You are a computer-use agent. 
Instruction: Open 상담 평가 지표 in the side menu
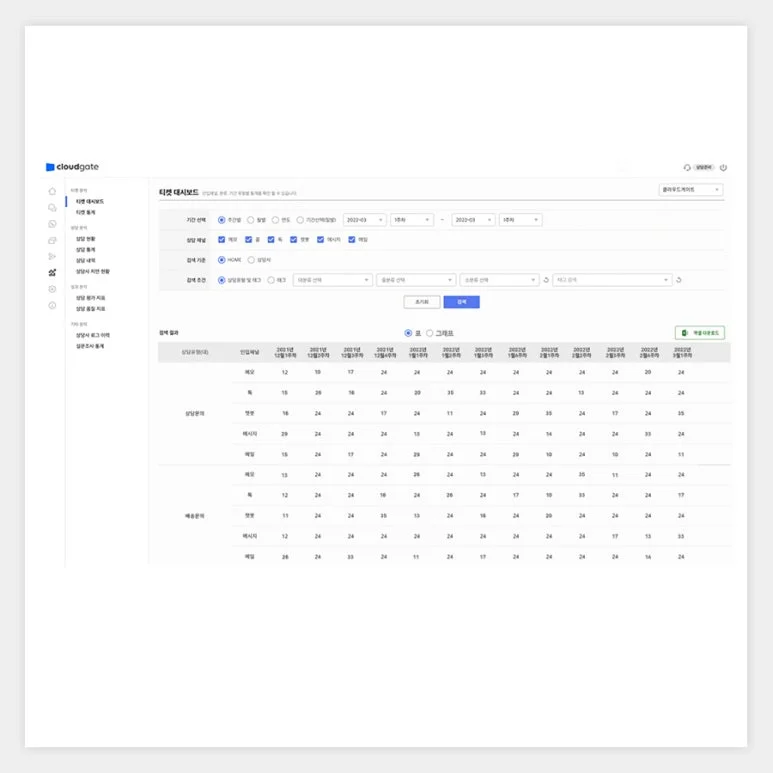[x=90, y=298]
